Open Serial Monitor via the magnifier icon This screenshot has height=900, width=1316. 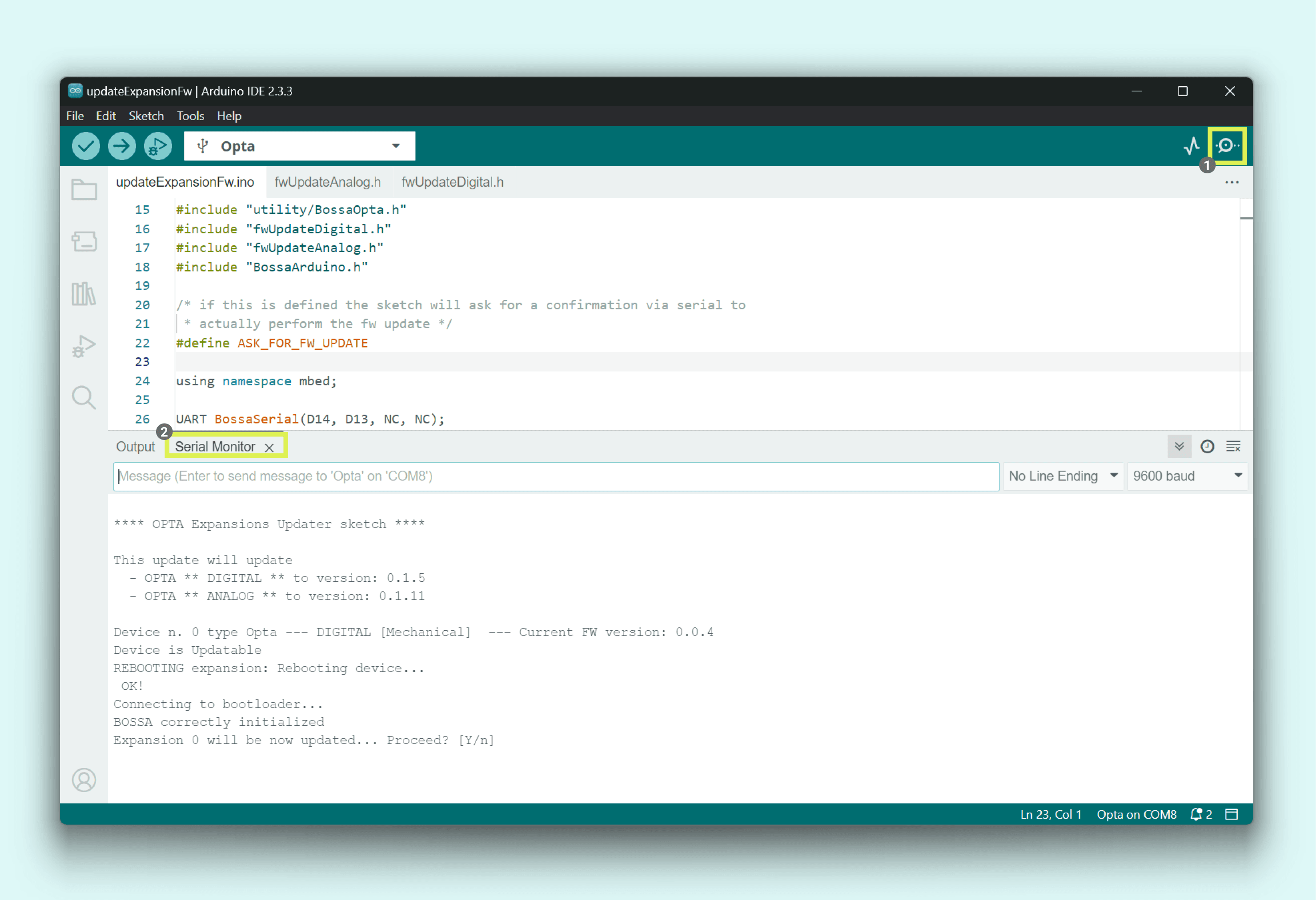[1227, 146]
